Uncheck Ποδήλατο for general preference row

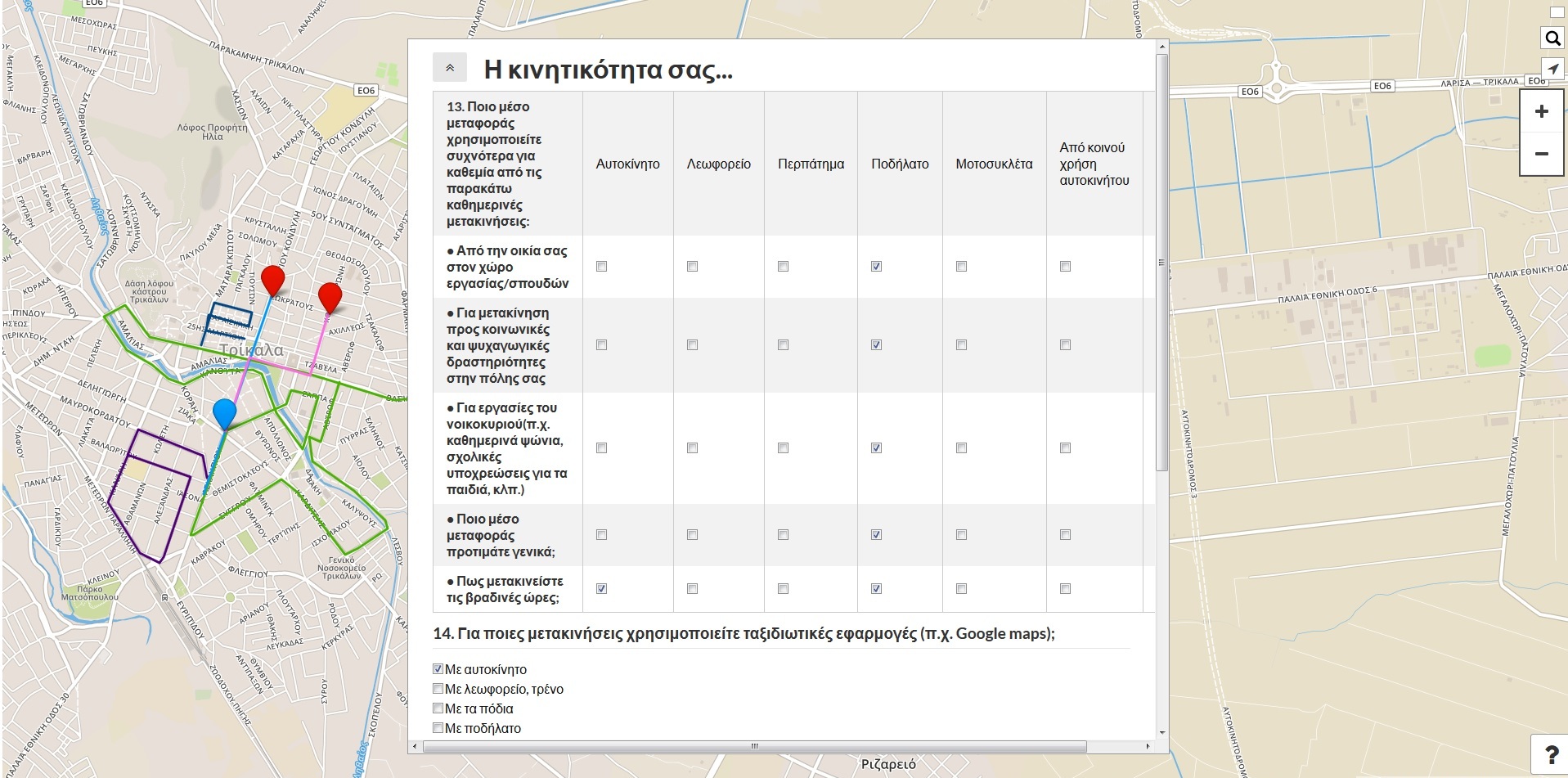point(877,535)
